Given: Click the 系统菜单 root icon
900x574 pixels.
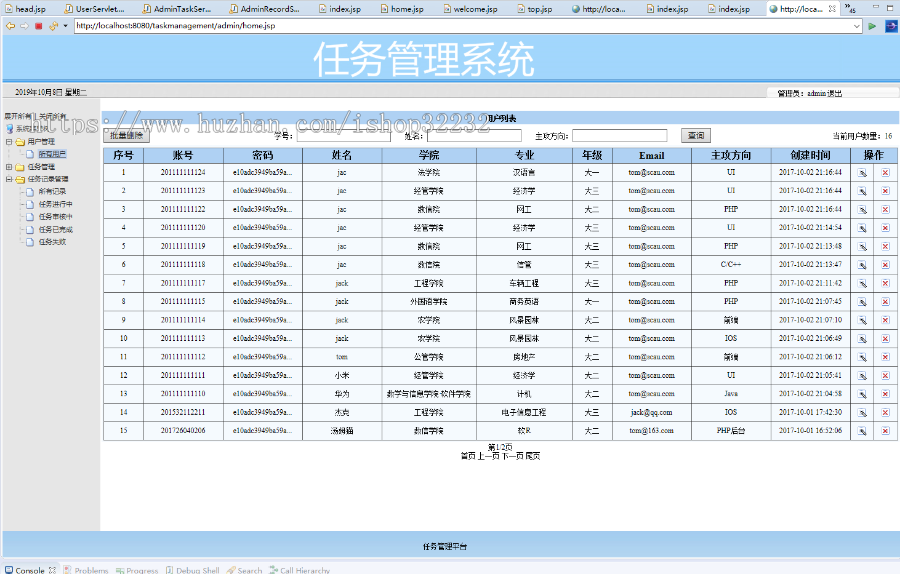Looking at the screenshot, I should [9, 129].
